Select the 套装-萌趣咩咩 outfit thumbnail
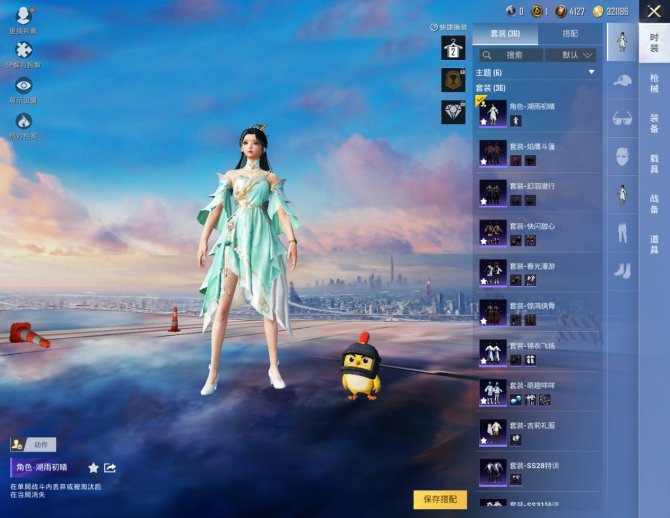This screenshot has width=670, height=518. tap(493, 392)
